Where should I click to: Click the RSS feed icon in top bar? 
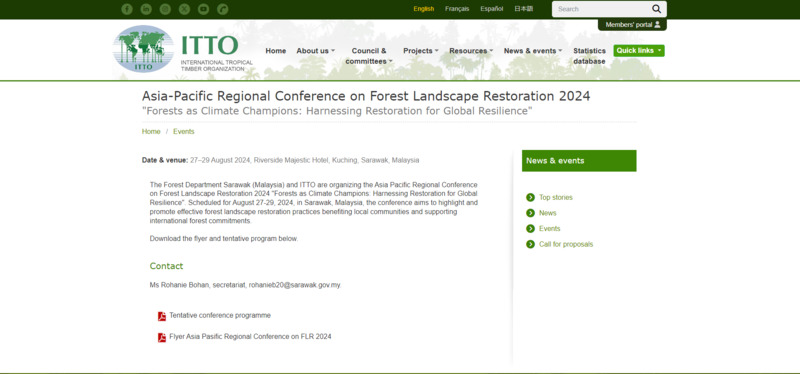point(222,9)
